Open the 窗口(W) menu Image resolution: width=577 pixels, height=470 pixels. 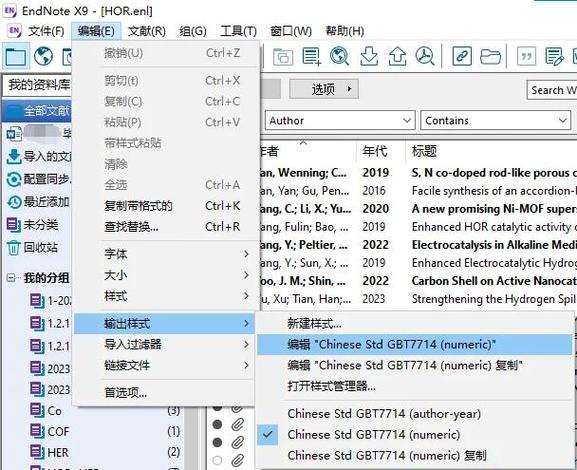(291, 31)
